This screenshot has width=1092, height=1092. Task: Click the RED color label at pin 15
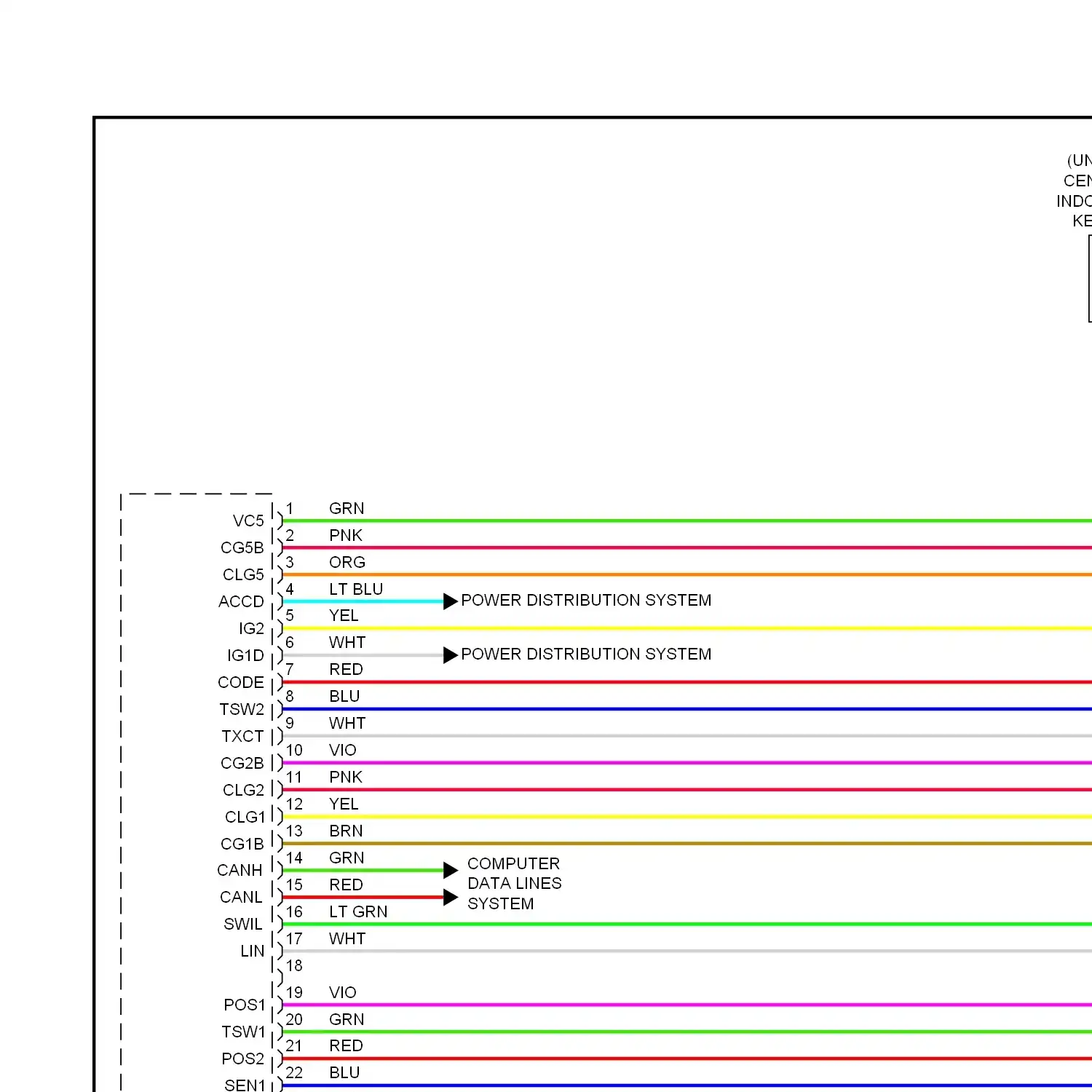(346, 885)
